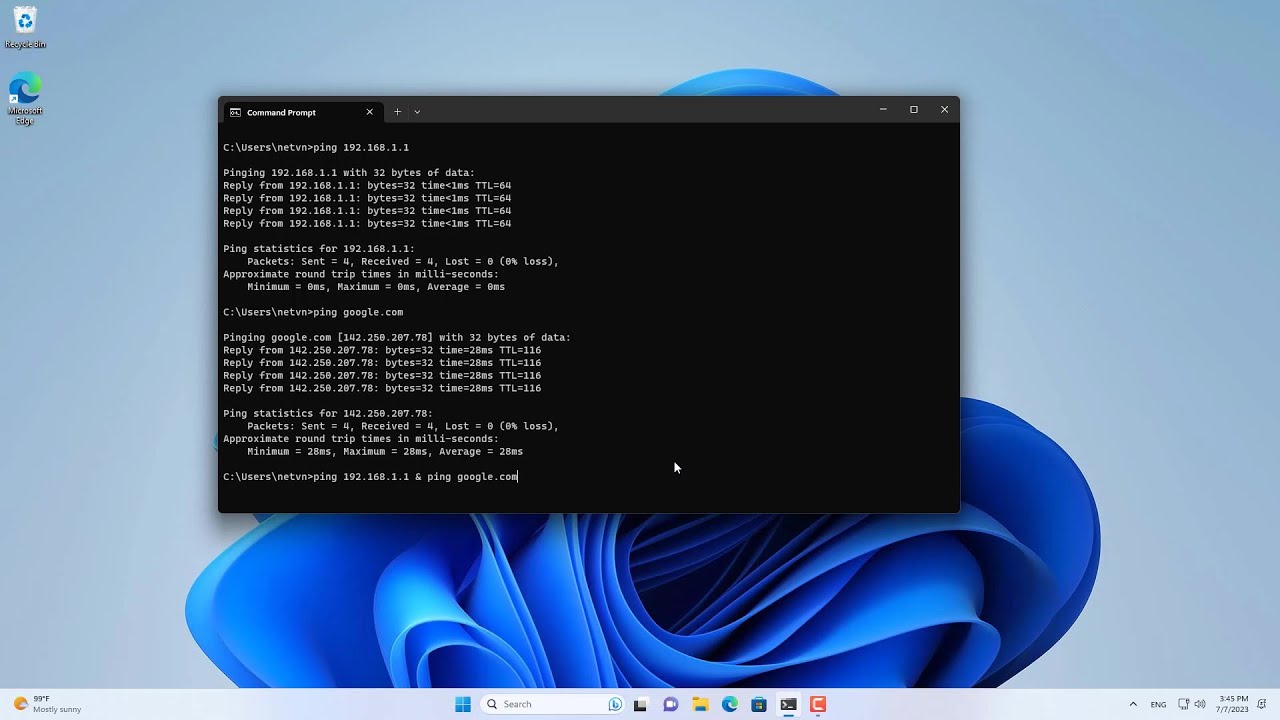
Task: Open Task View on the taskbar
Action: tap(641, 704)
